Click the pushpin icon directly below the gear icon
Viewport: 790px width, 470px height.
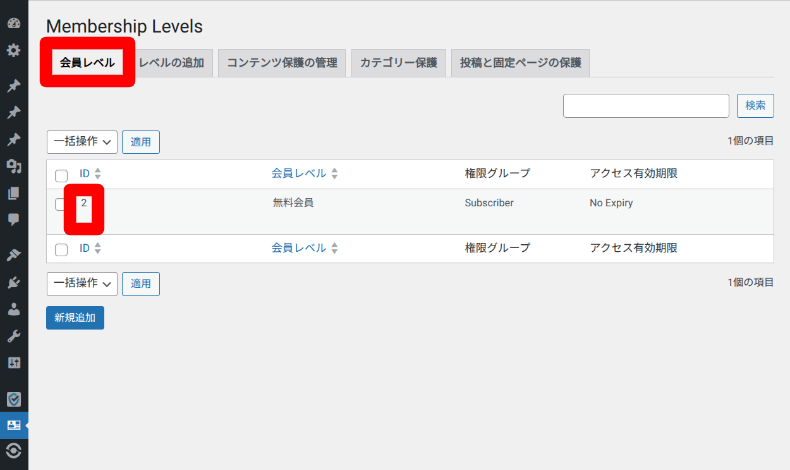click(x=14, y=86)
